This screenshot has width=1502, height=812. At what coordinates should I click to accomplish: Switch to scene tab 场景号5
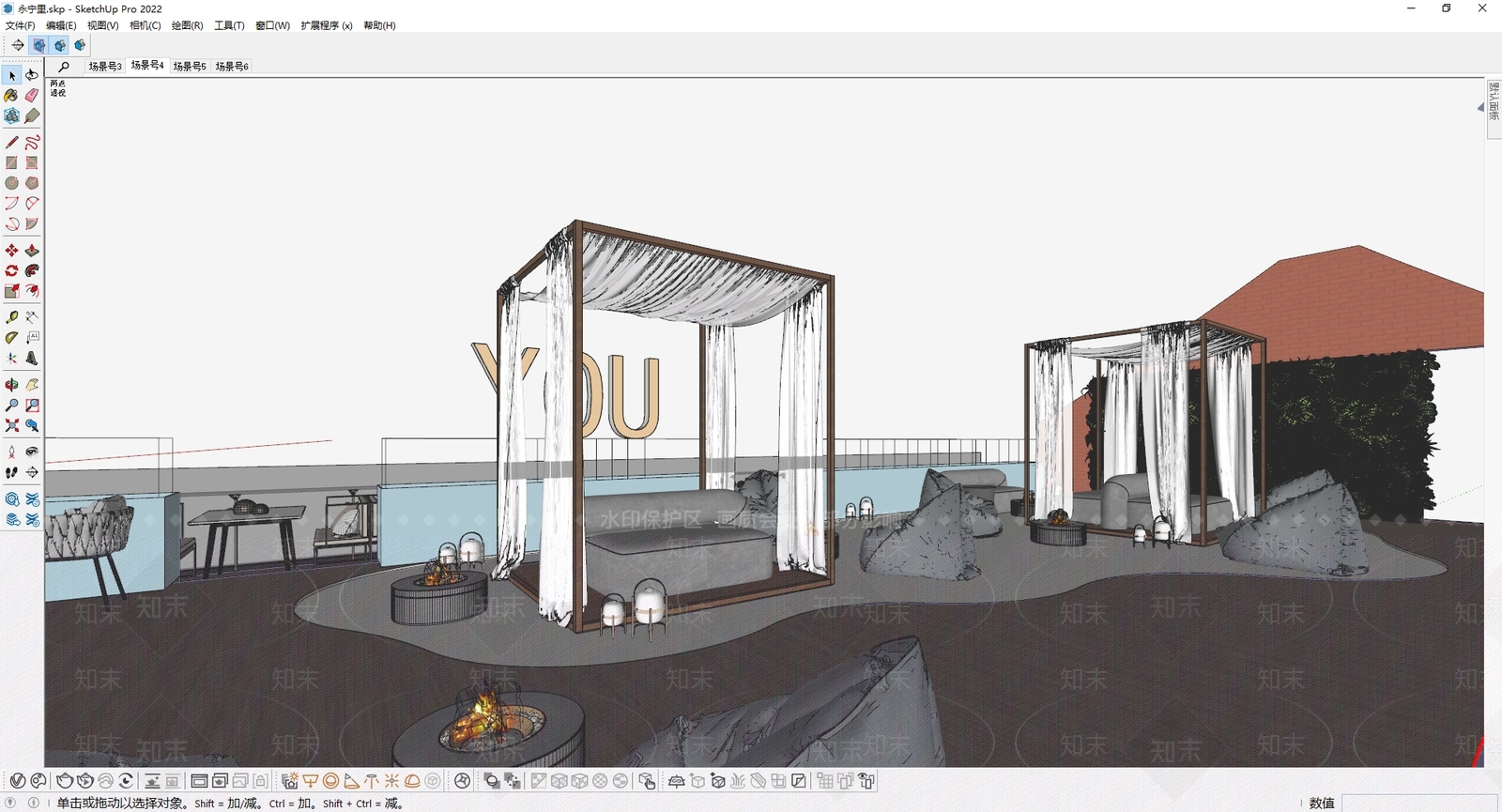[x=190, y=67]
